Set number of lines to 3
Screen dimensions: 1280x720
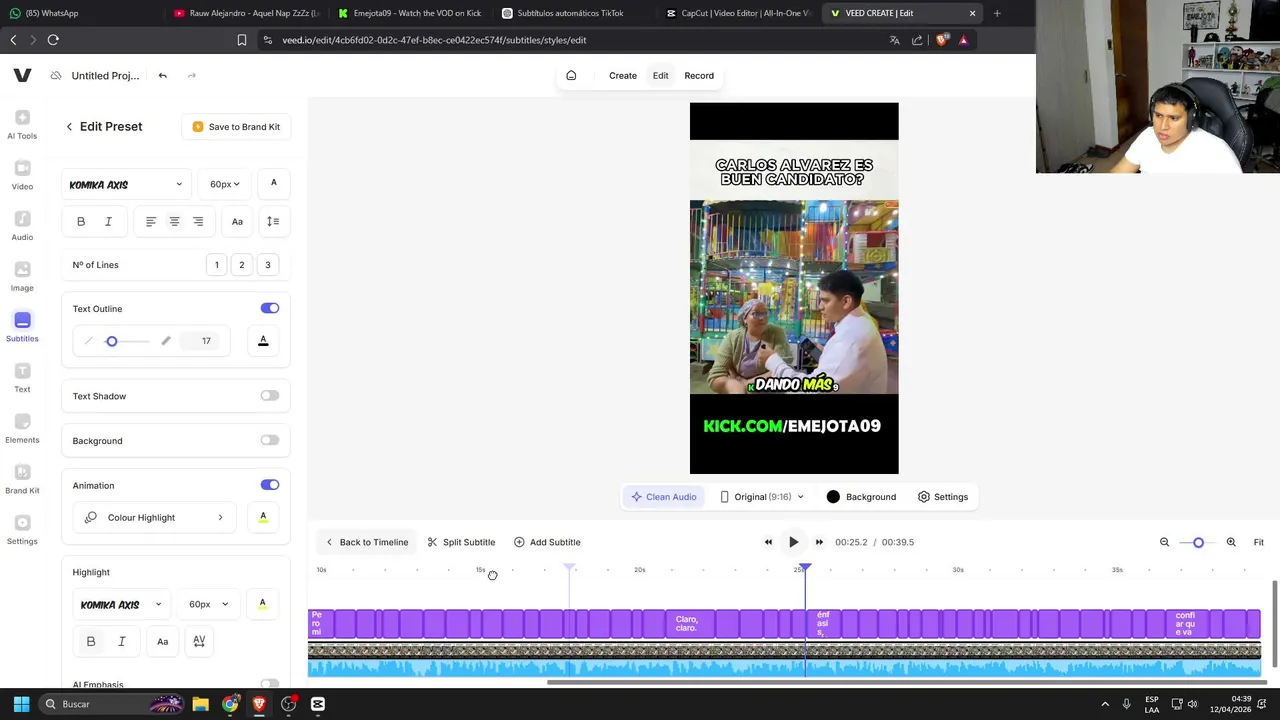[267, 265]
